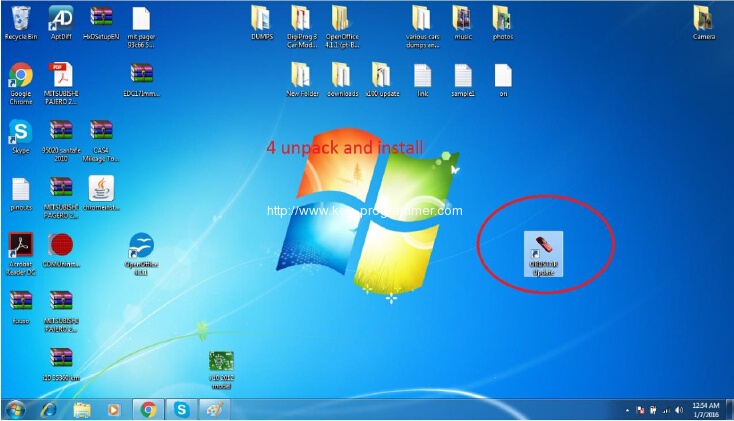
Task: Select the Recycle Bin icon
Action: pyautogui.click(x=21, y=22)
